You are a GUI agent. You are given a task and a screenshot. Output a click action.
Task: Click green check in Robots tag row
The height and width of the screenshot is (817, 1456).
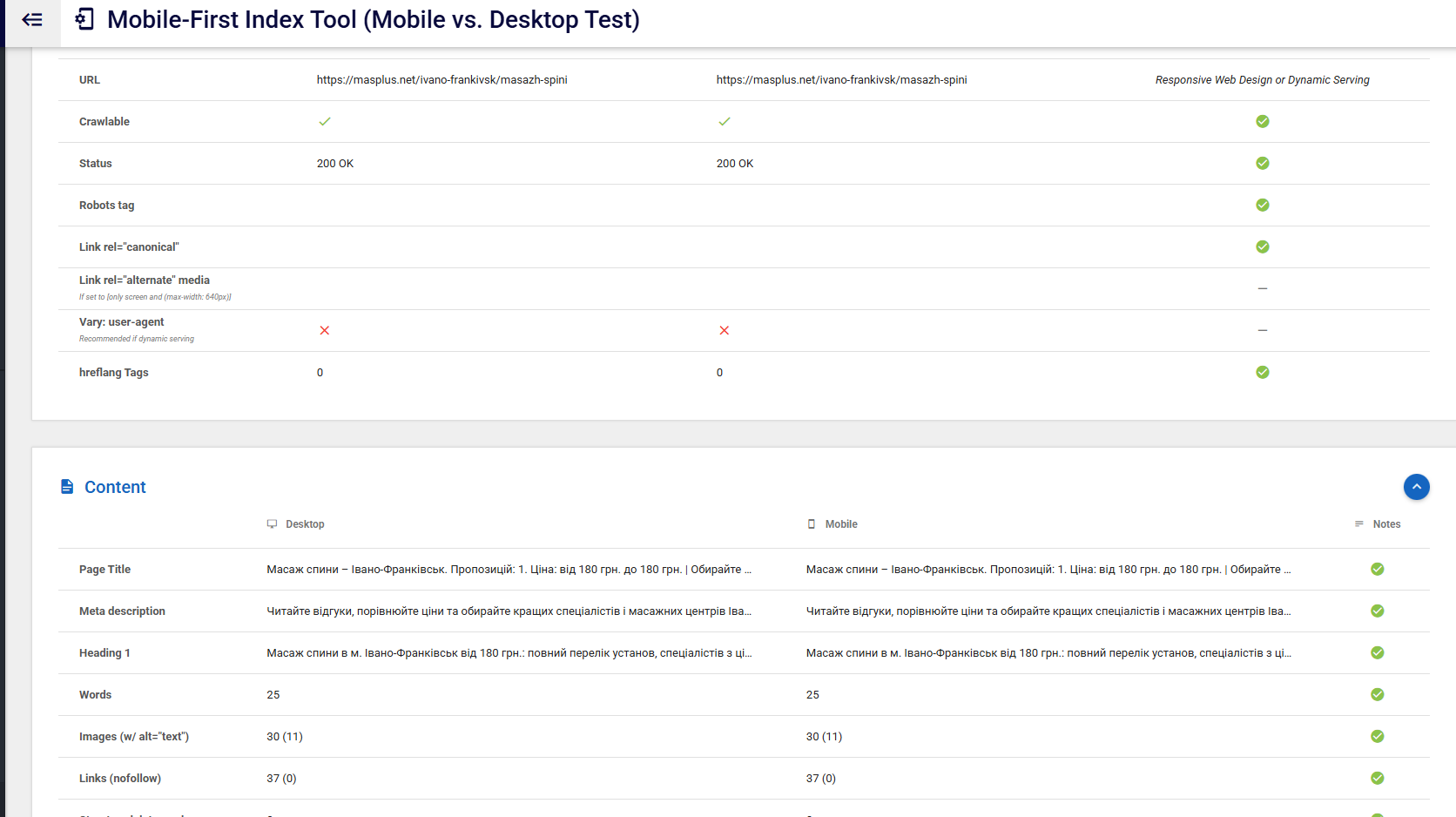1263,205
